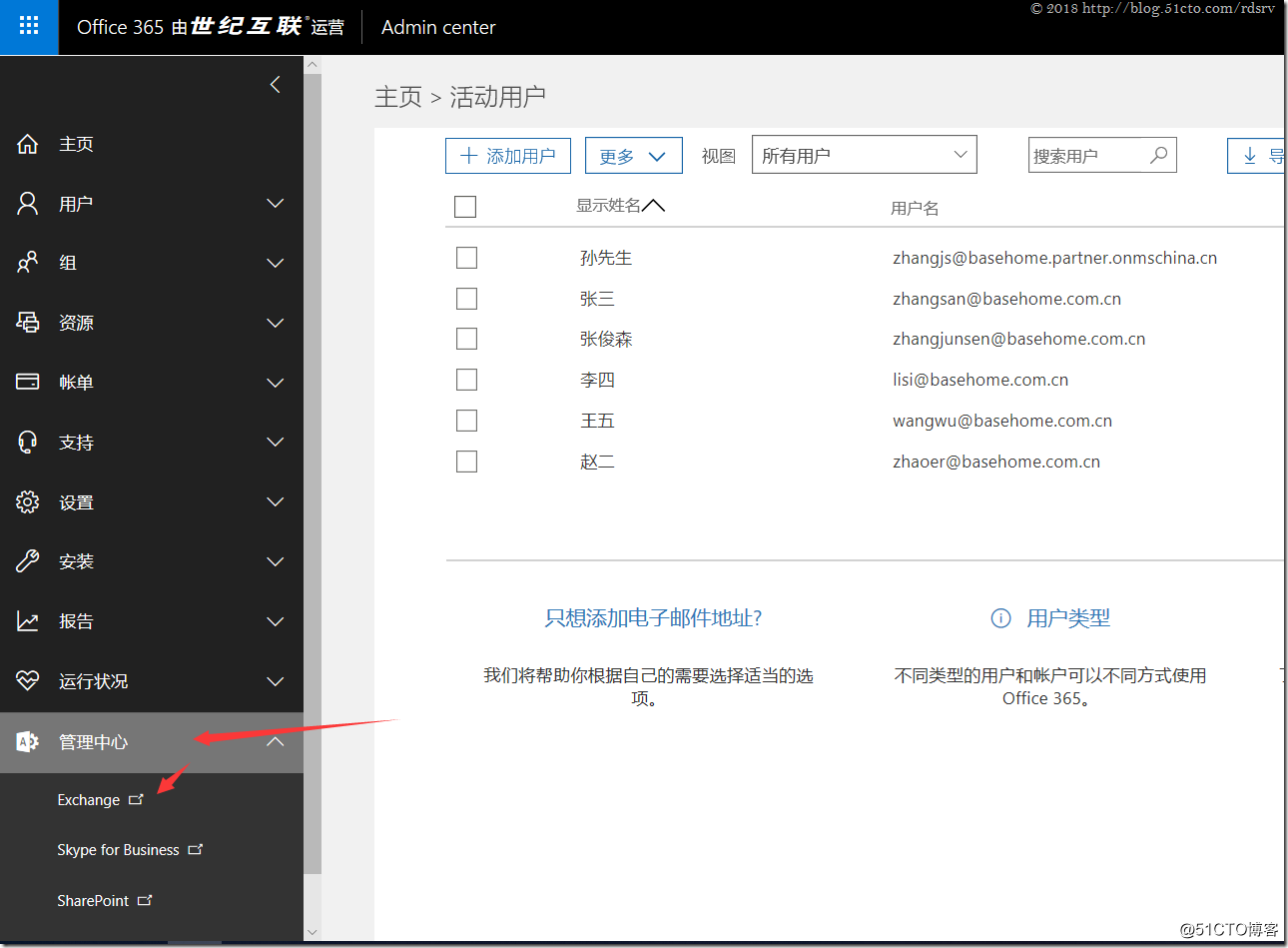
Task: Click the billing card icon in sidebar
Action: (28, 383)
